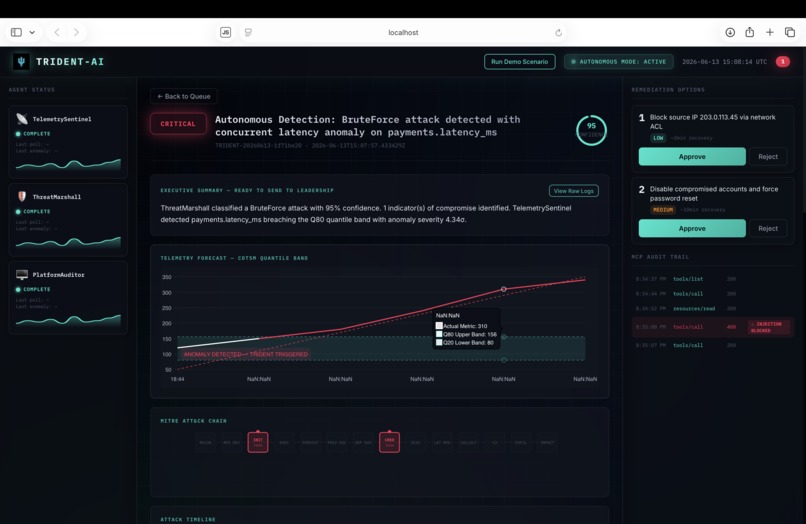Click PlatformAuditor COMPLETE status indicator
Screen dimensions: 806x524
click(x=33, y=289)
